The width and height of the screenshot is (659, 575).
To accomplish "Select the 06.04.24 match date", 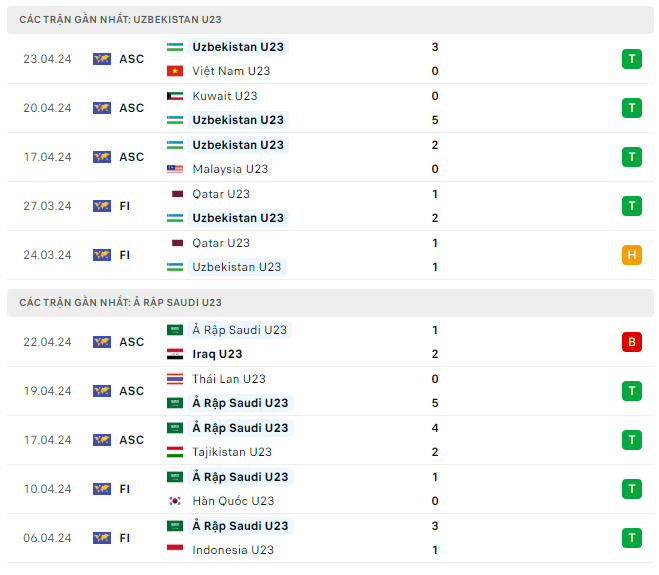I will [48, 538].
